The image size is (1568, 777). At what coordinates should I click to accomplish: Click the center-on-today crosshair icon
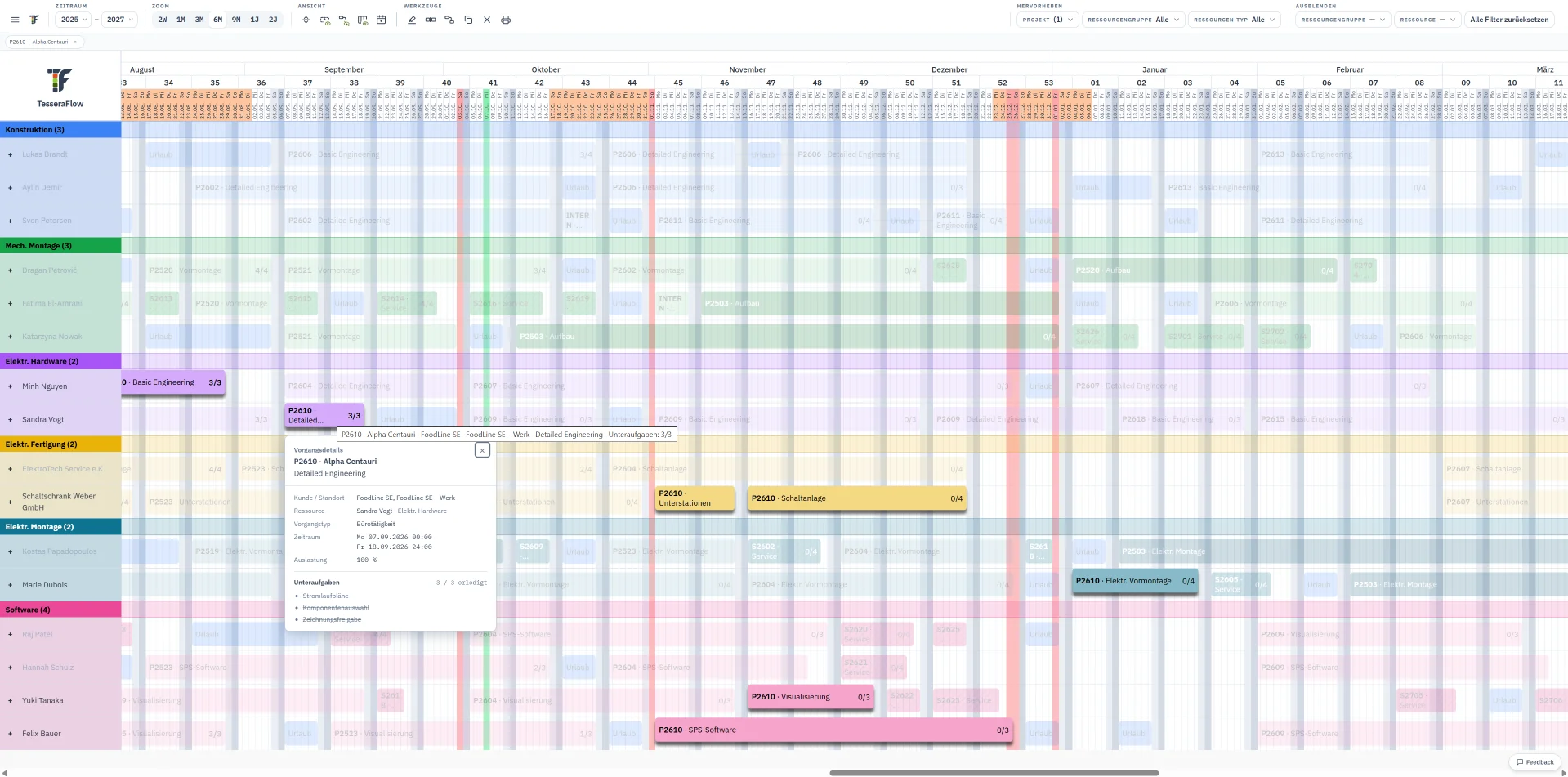pos(306,20)
